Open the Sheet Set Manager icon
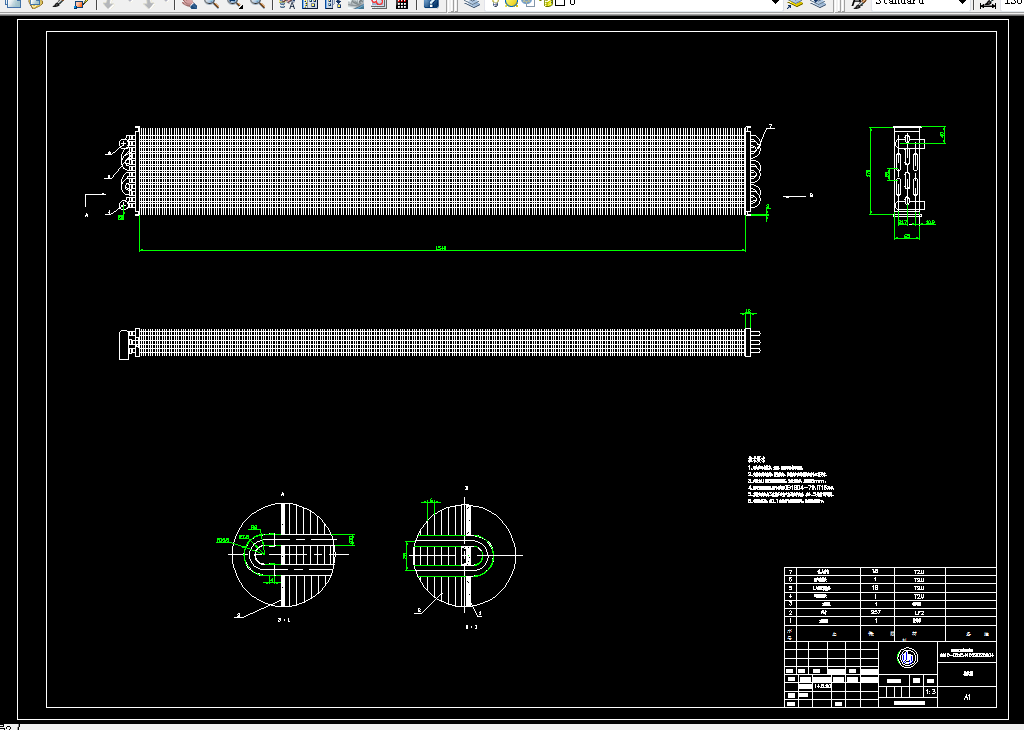 [x=356, y=3]
